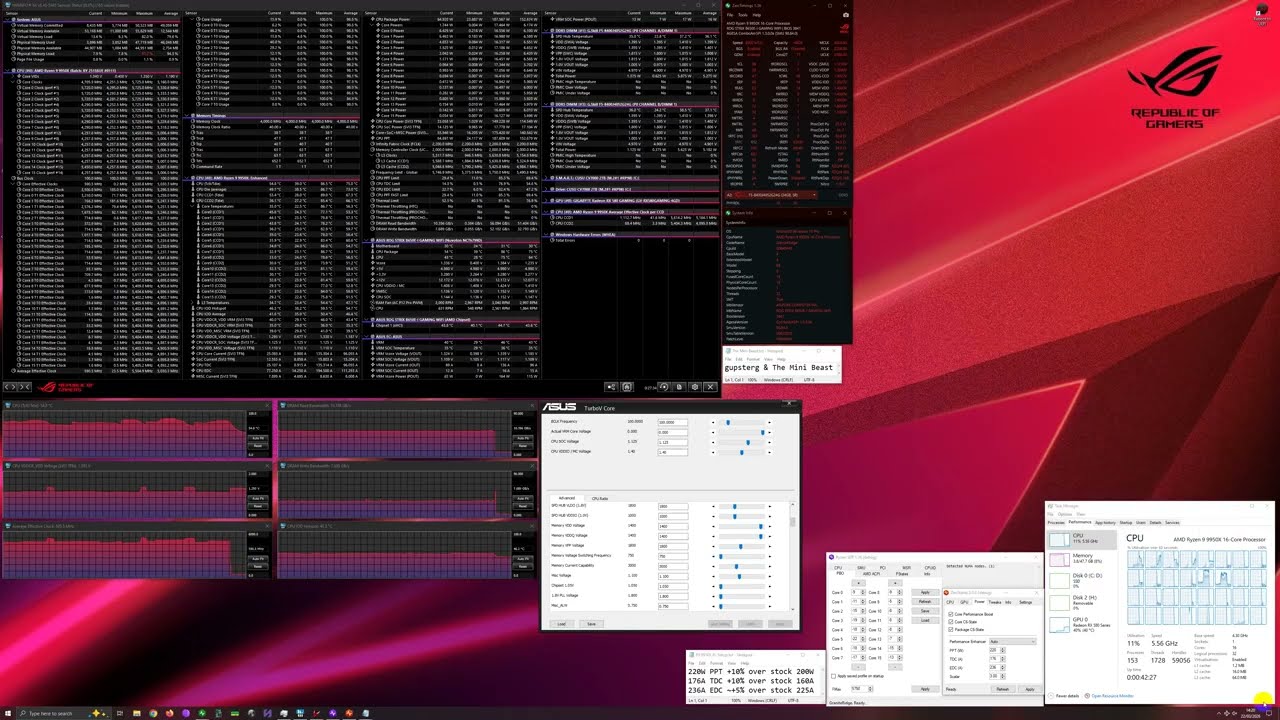Click Auto Fit on CPU (Tctl/Tdie) graph
Image resolution: width=1280 pixels, height=720 pixels.
(x=258, y=438)
